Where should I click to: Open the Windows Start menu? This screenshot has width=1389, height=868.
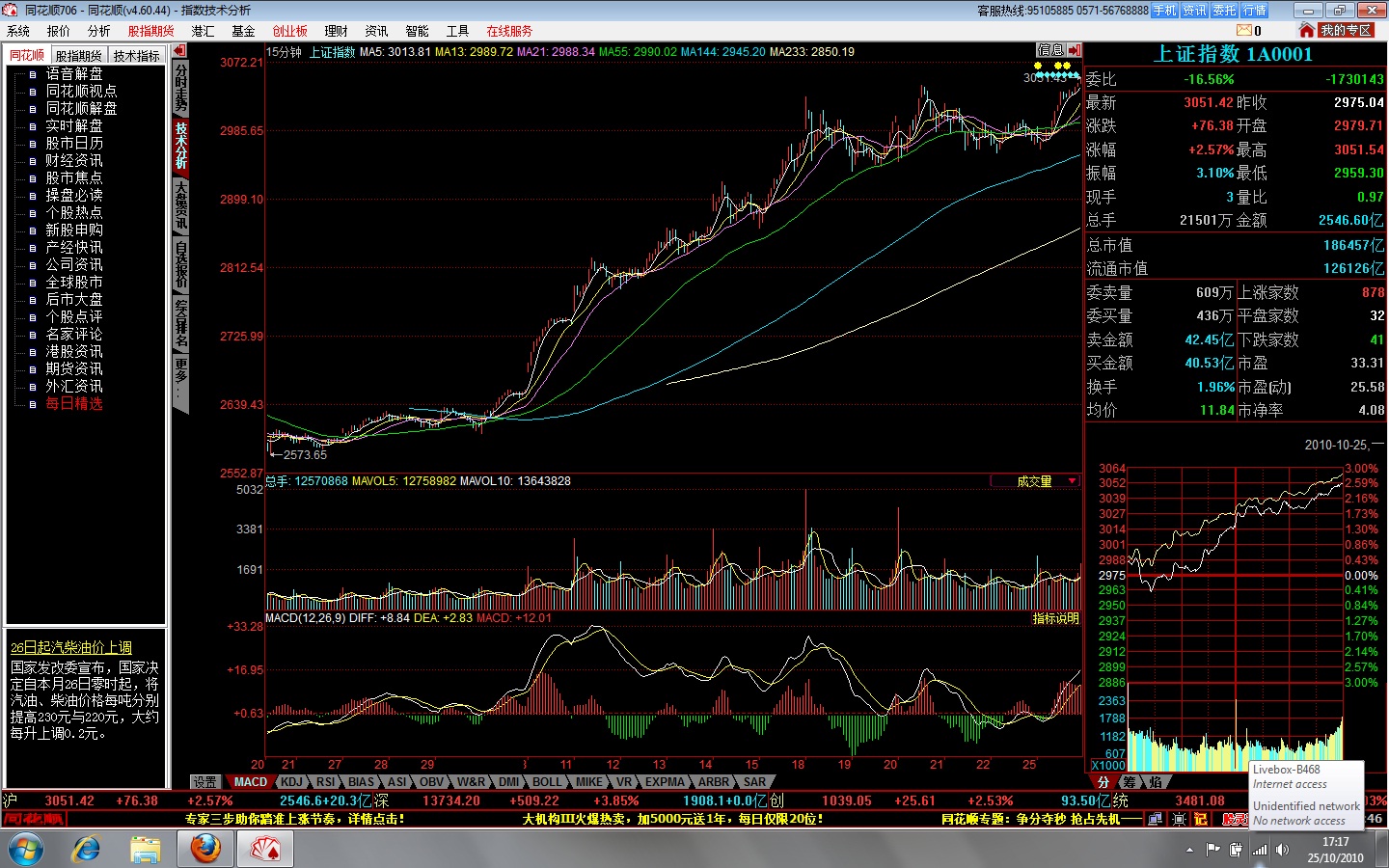pos(26,849)
